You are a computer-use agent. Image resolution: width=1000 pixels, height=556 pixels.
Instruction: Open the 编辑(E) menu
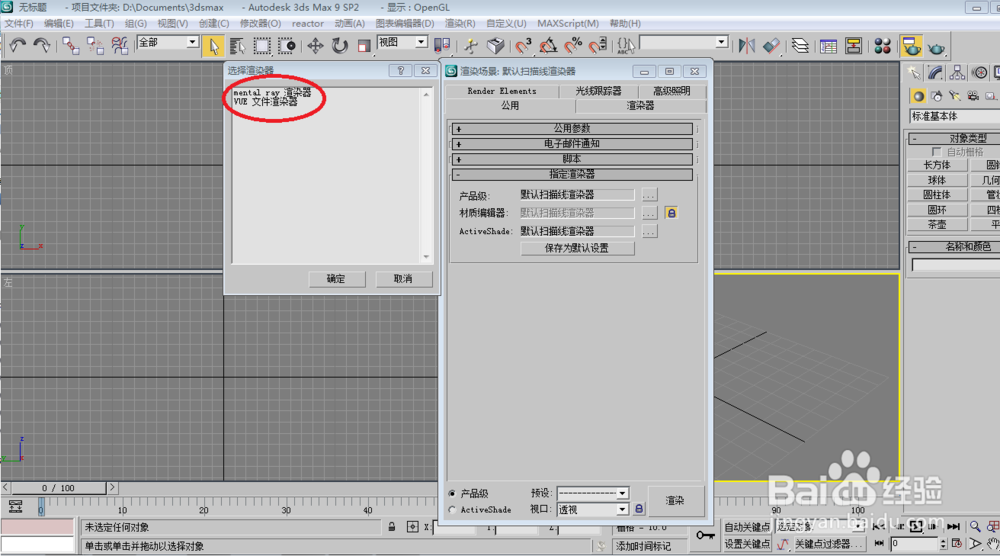pos(59,24)
